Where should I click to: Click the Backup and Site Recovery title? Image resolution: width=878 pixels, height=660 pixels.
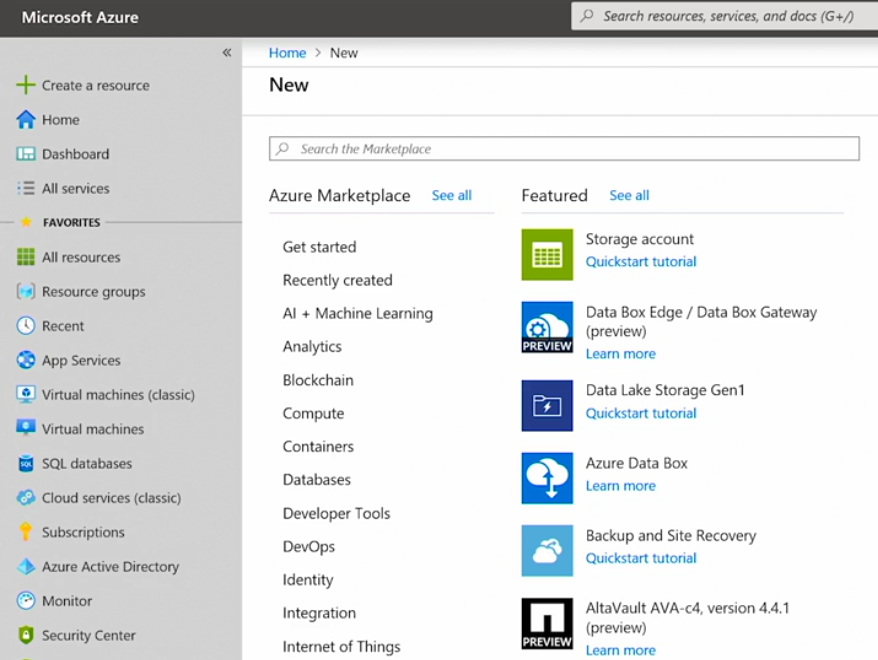tap(671, 536)
